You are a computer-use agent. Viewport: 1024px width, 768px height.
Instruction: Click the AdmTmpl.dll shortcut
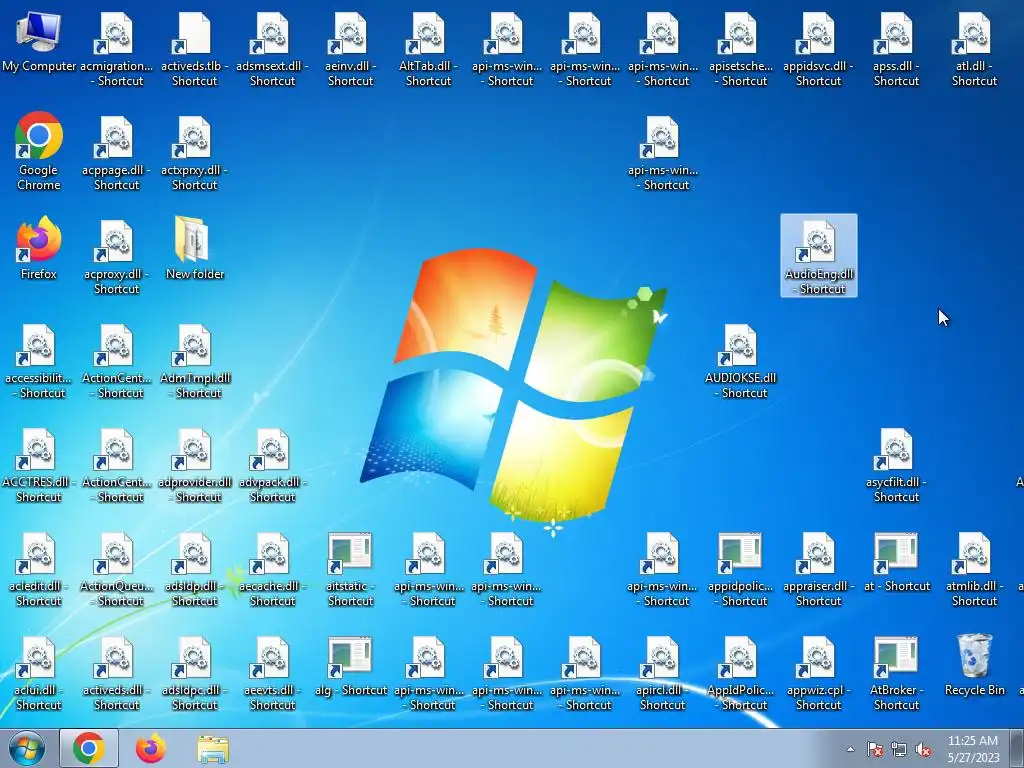click(x=194, y=361)
